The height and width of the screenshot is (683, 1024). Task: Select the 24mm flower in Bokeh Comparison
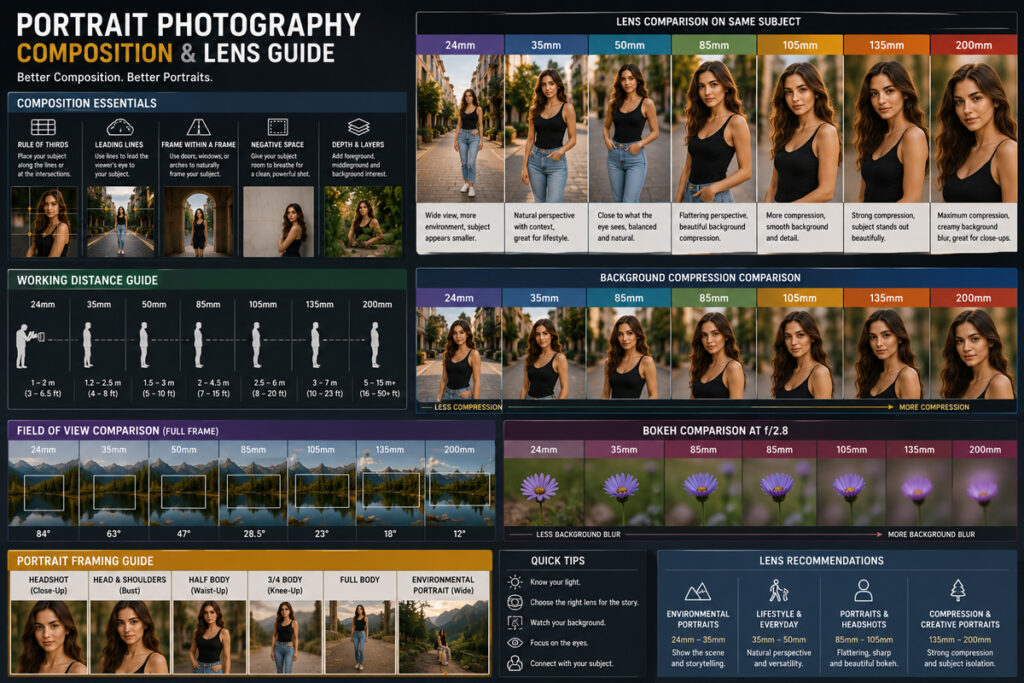pyautogui.click(x=543, y=491)
